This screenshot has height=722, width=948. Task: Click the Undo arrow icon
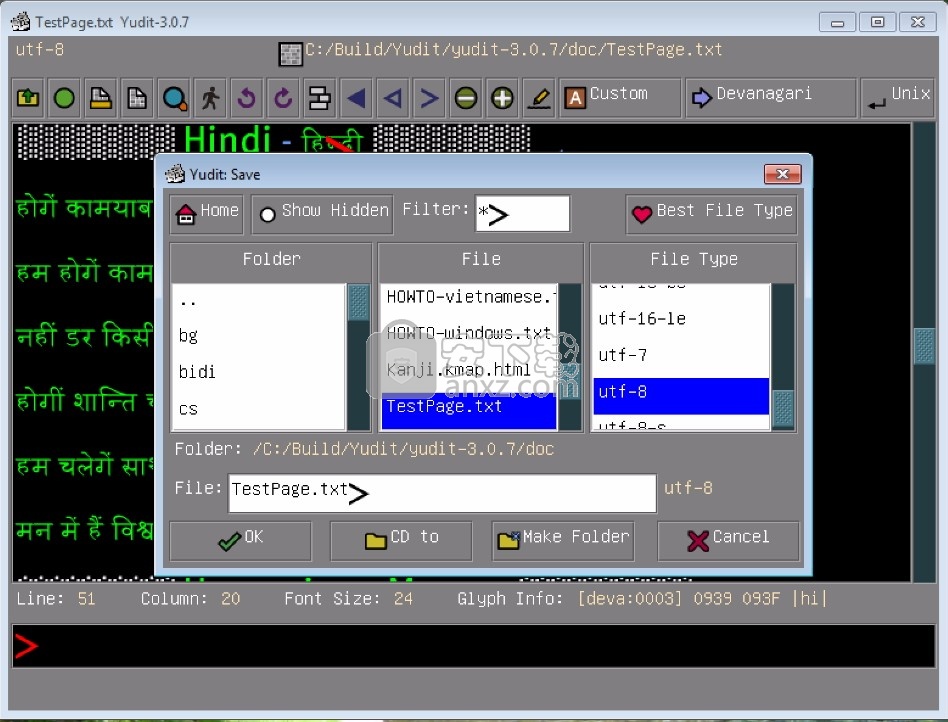[x=247, y=97]
